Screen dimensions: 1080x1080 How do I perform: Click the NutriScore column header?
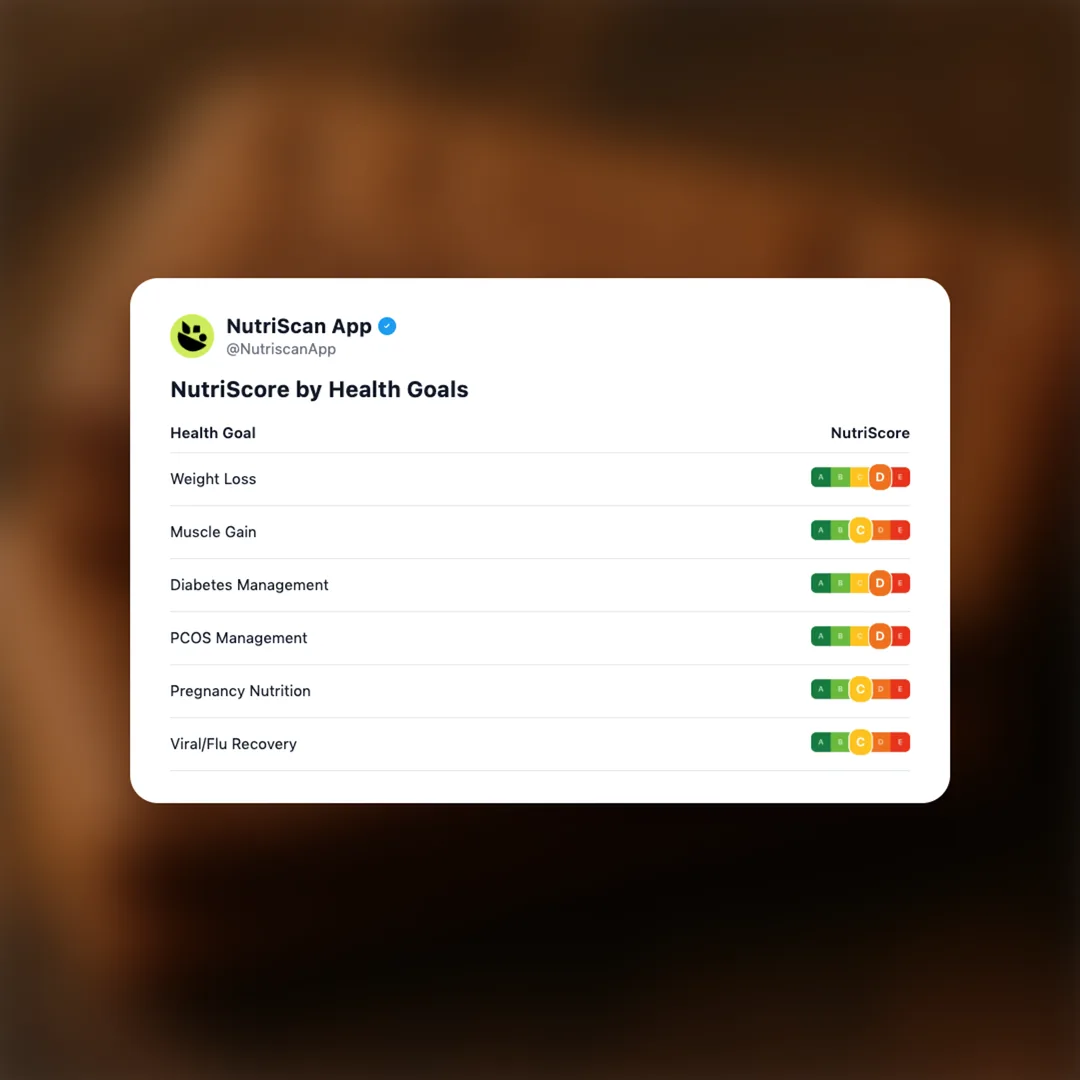pos(870,433)
